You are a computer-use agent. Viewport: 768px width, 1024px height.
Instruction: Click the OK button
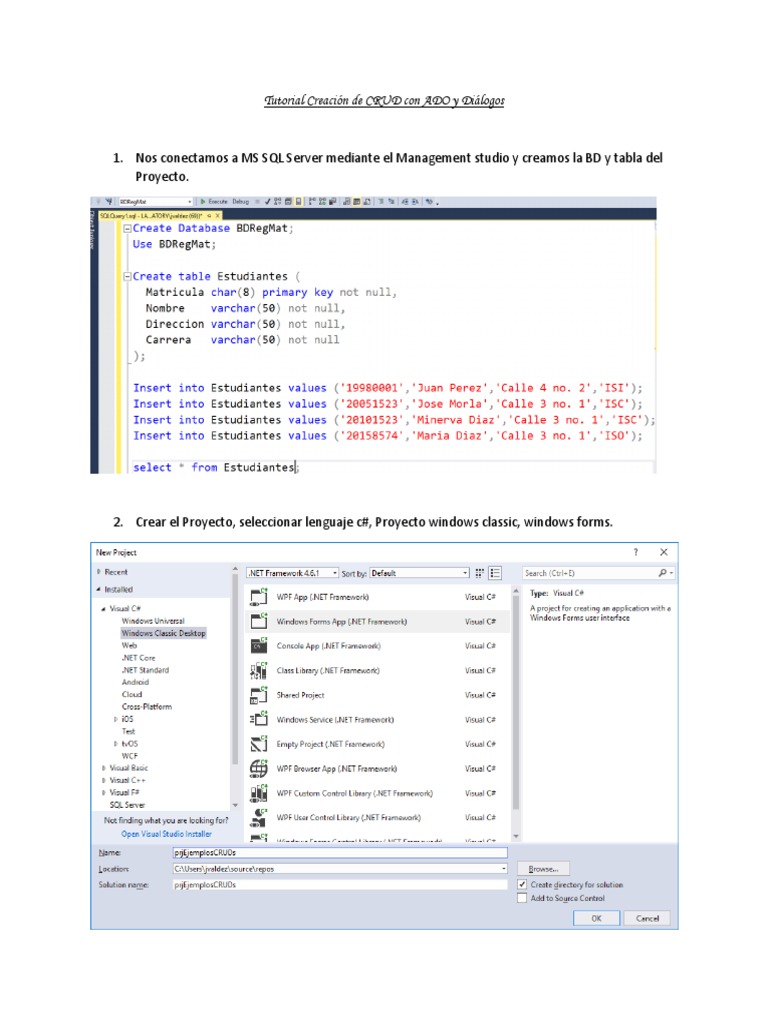point(596,918)
